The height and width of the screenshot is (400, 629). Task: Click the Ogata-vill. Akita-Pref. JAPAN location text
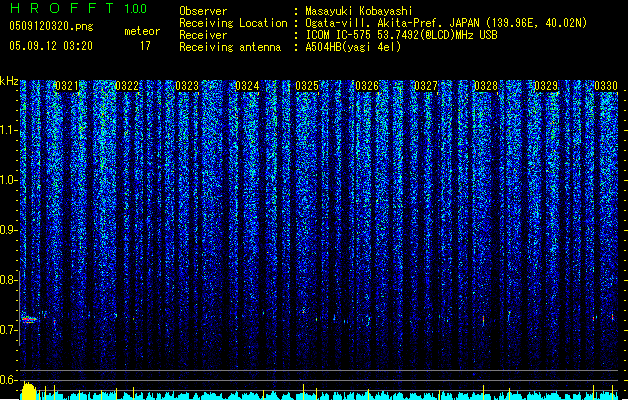[446, 23]
